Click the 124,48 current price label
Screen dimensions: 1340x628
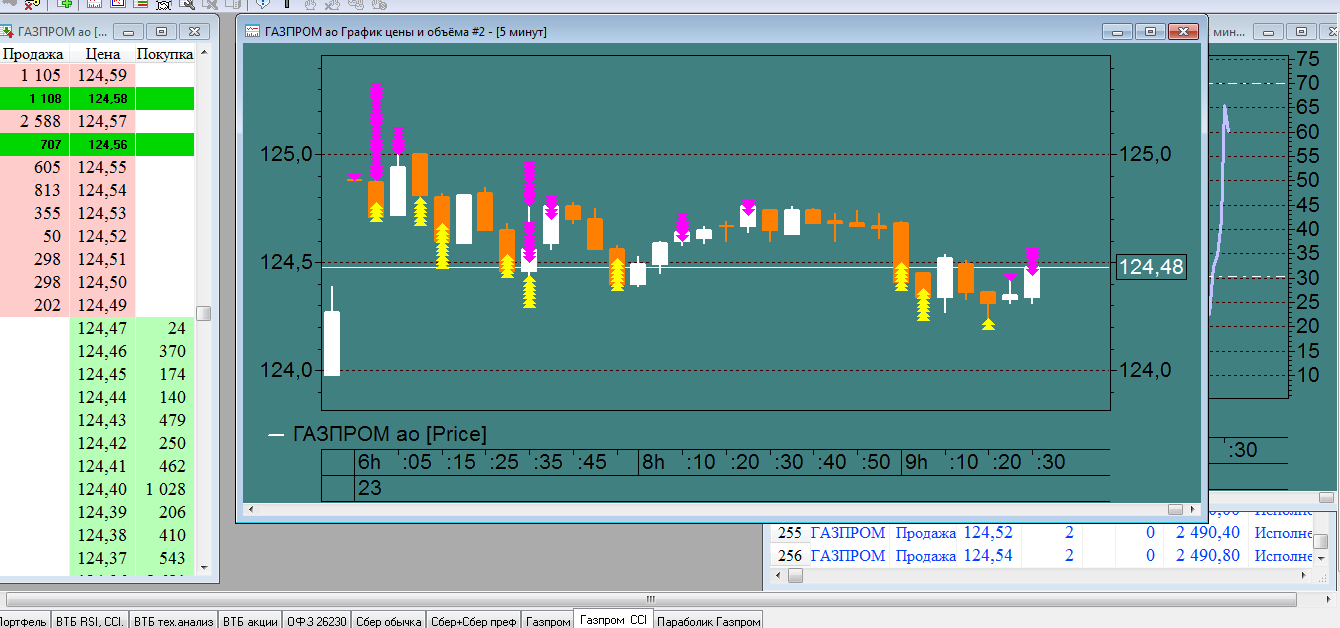coord(1151,267)
